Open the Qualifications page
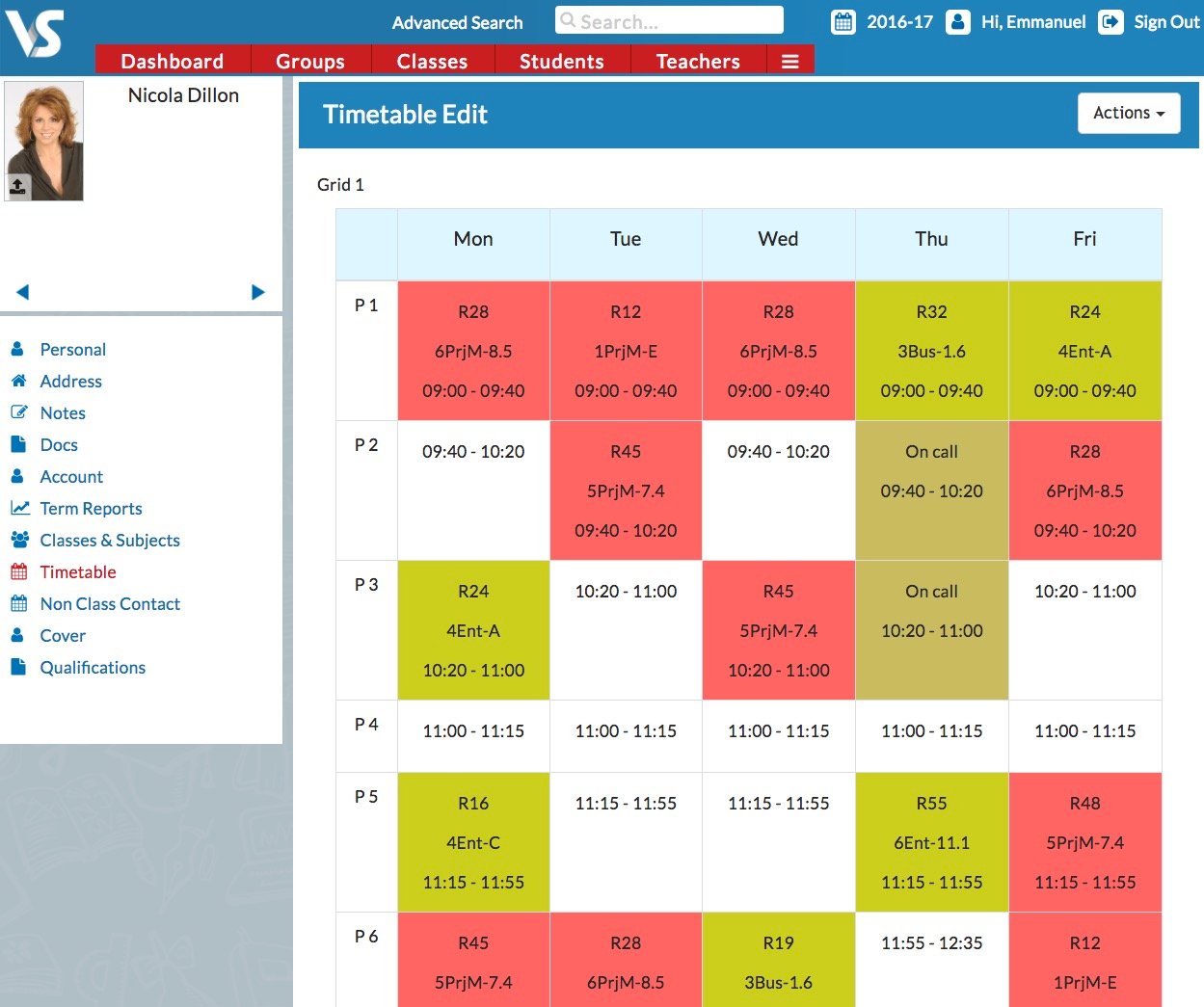Image resolution: width=1204 pixels, height=1007 pixels. pos(92,667)
